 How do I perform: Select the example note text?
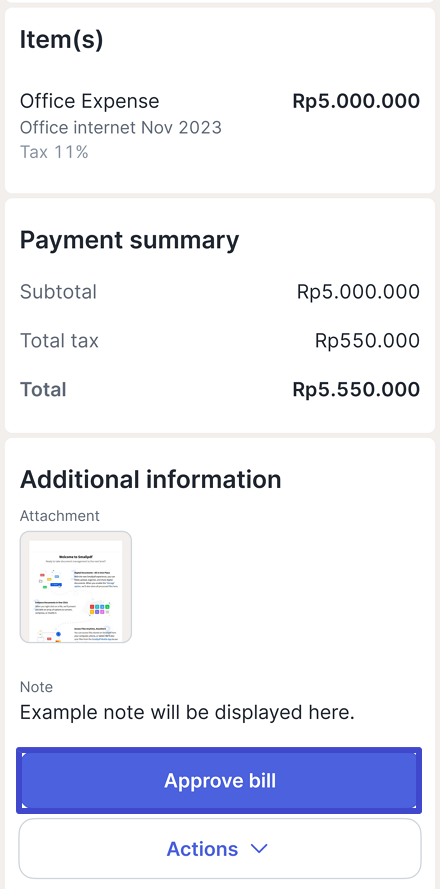click(187, 713)
